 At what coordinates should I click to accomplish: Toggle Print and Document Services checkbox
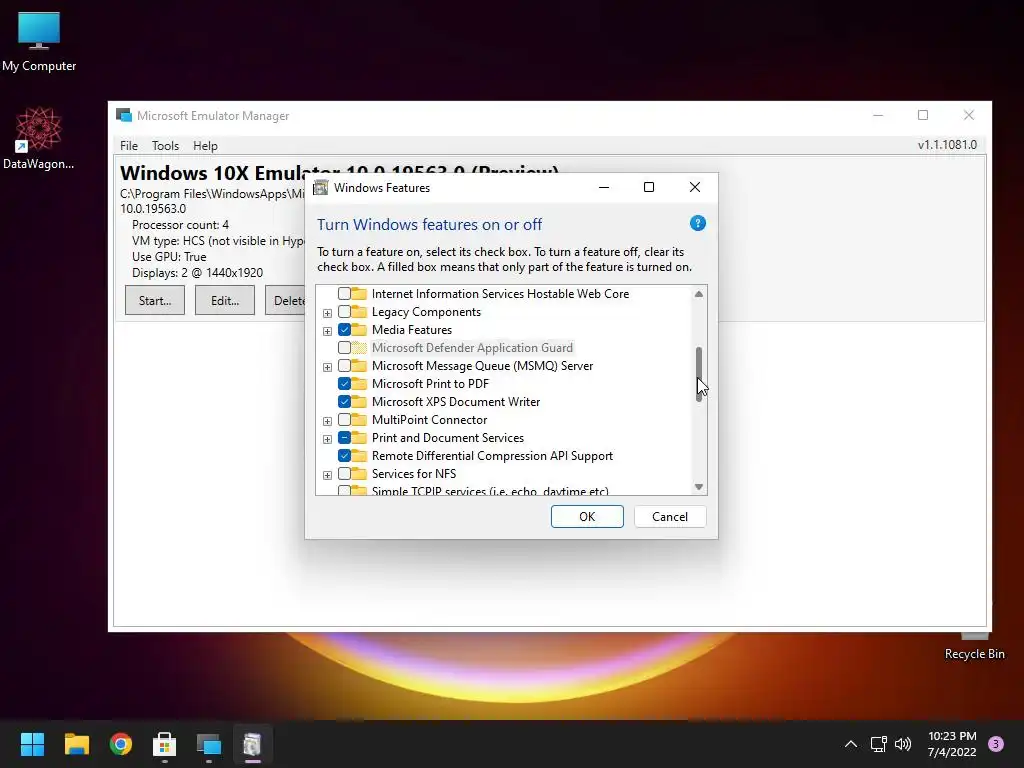coord(344,438)
